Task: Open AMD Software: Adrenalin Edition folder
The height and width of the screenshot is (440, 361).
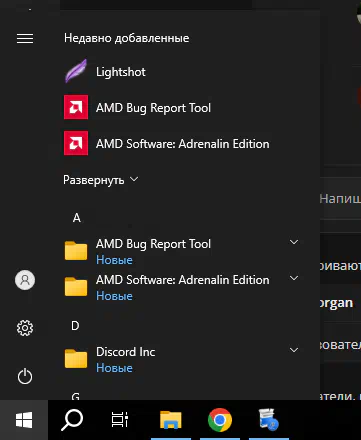Action: coord(182,287)
